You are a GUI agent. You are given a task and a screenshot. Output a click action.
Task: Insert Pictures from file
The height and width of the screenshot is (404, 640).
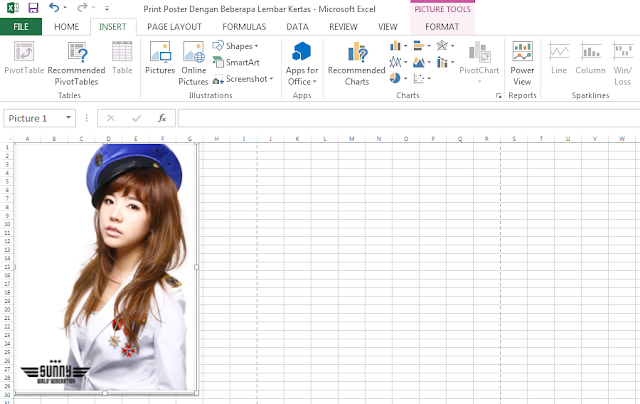[x=160, y=58]
